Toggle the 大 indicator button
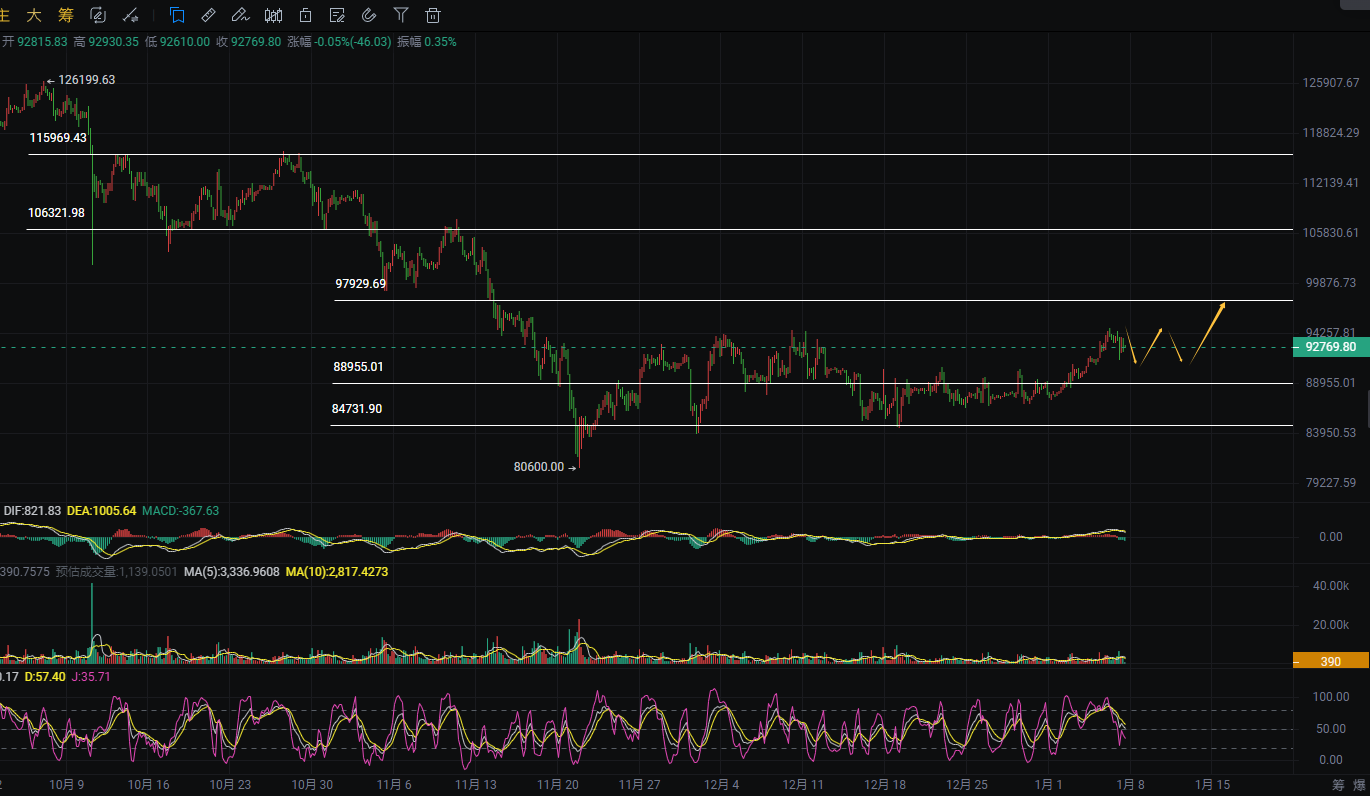Image resolution: width=1370 pixels, height=796 pixels. tap(34, 15)
